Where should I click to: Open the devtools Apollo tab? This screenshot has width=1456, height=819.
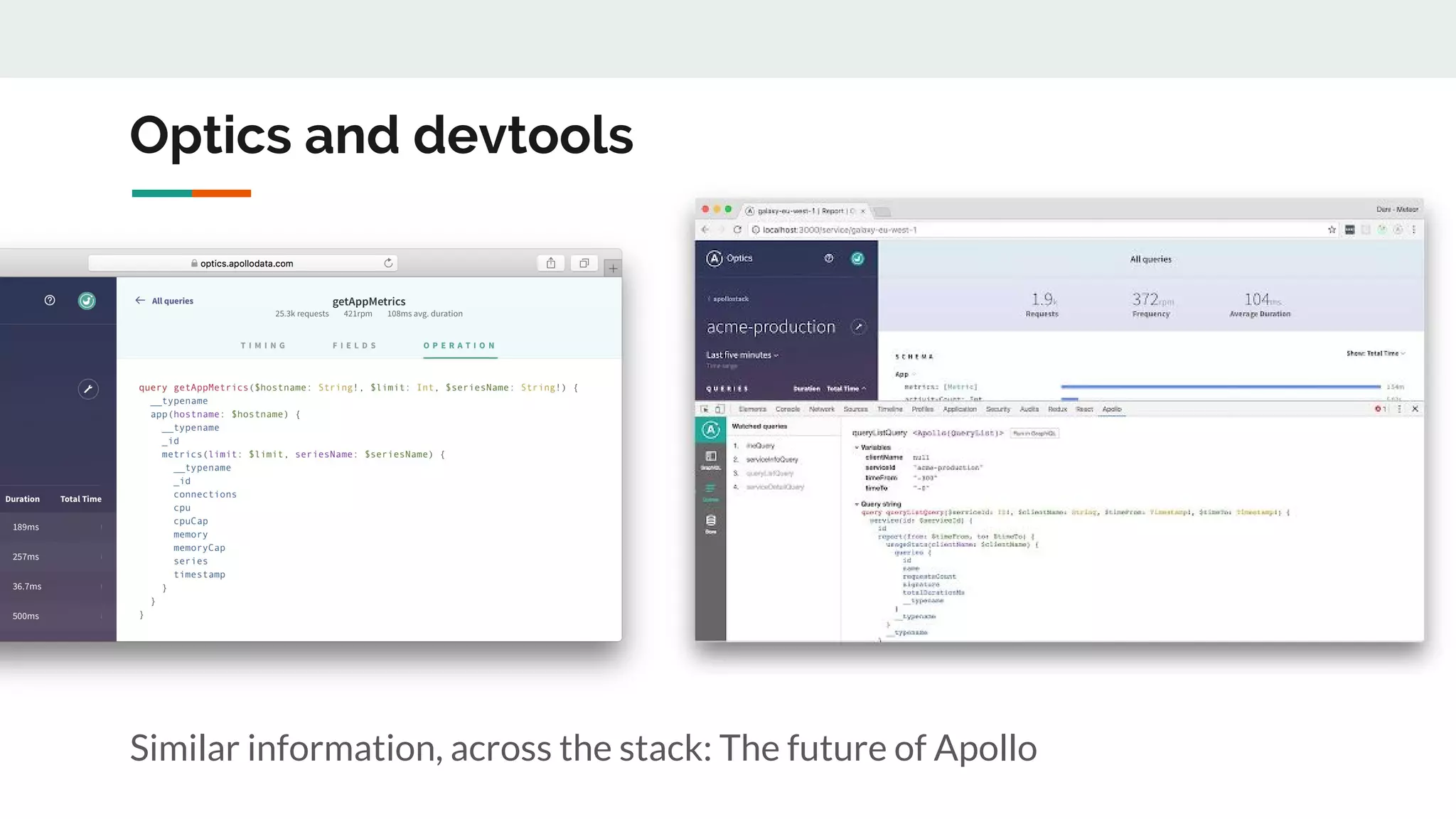click(x=1112, y=409)
